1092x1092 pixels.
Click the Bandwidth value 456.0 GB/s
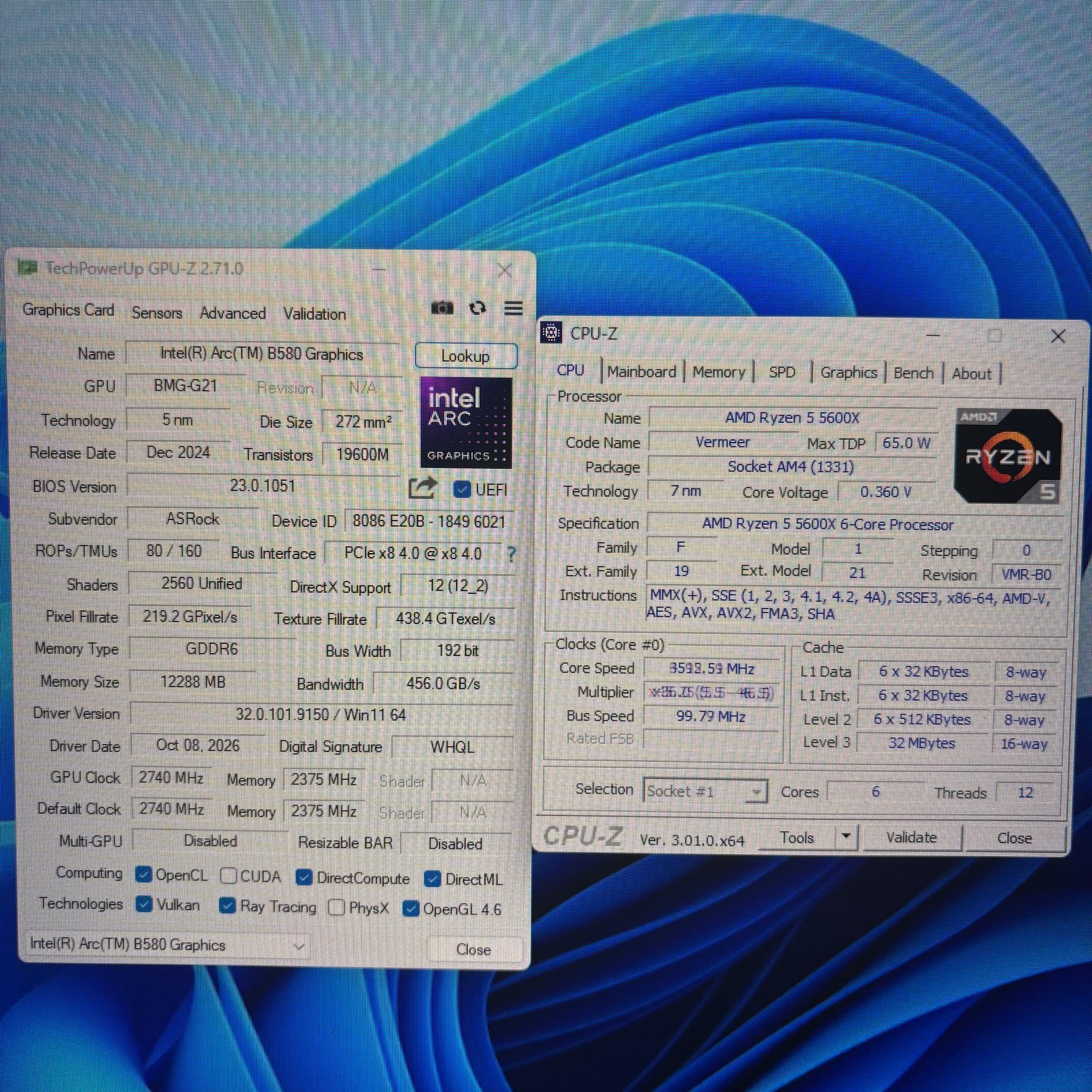click(443, 684)
